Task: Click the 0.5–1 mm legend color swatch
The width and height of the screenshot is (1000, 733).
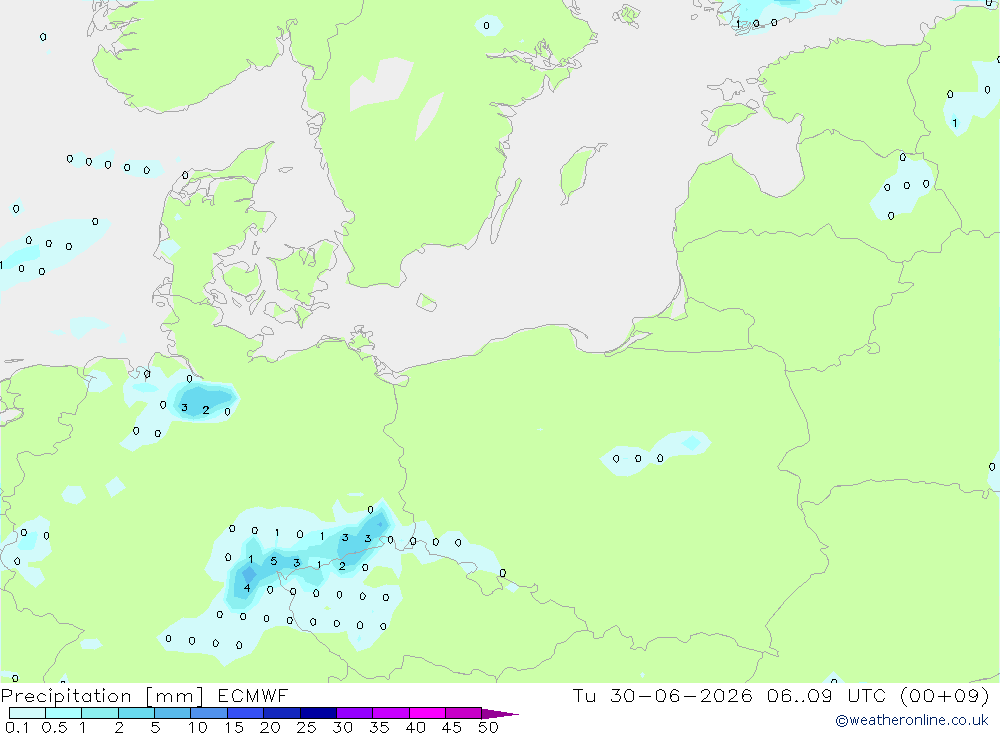Action: [x=63, y=713]
